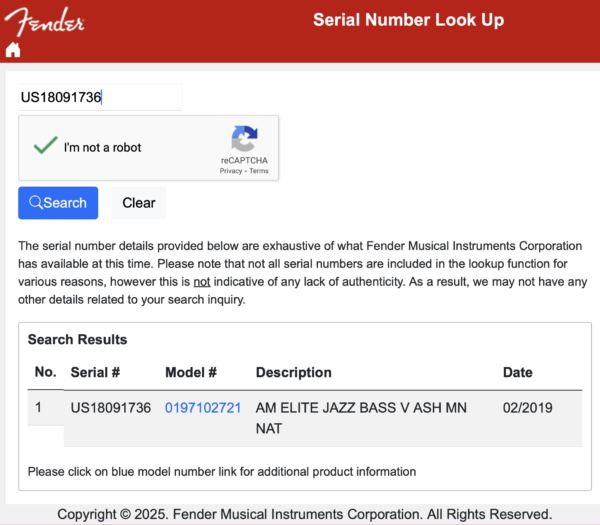Click the Fender logo

point(44,22)
